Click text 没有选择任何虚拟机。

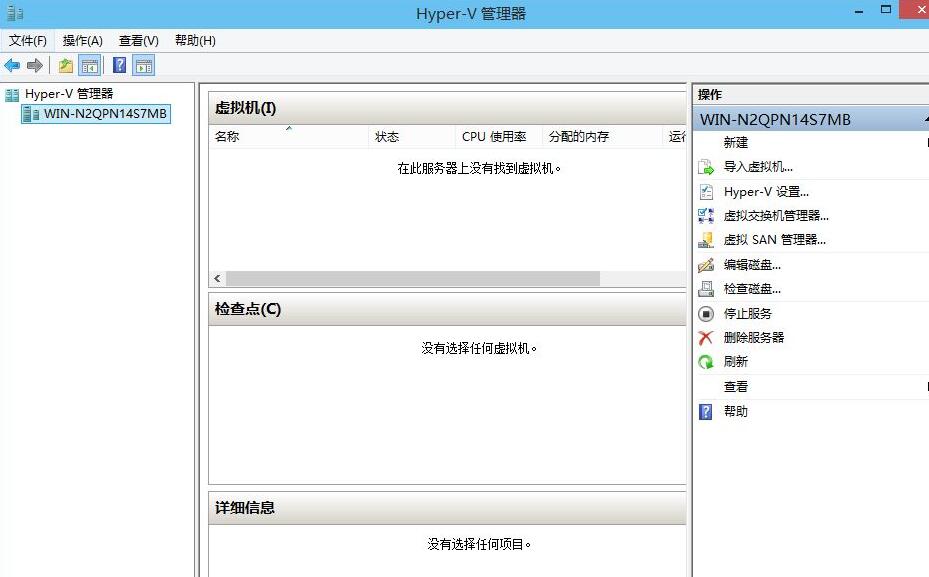coord(479,349)
